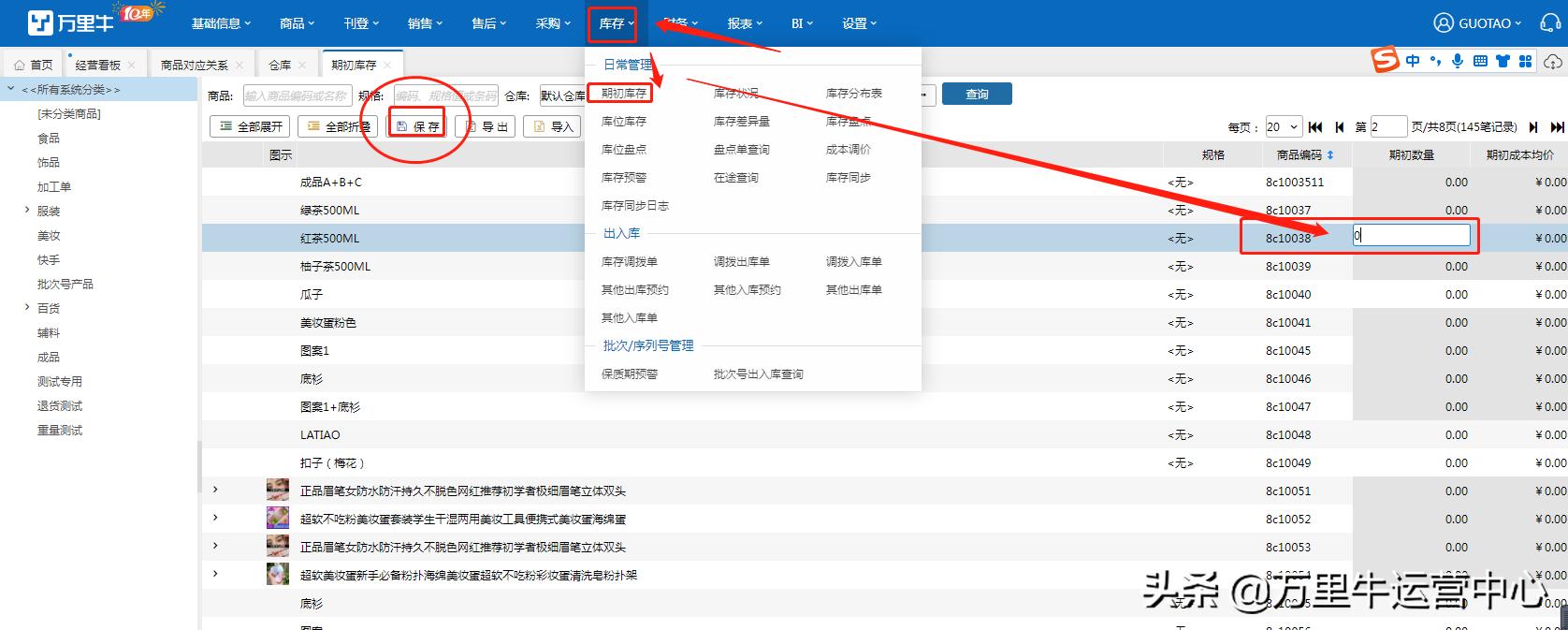
Task: Close the 期初库存 tab
Action: 387,66
